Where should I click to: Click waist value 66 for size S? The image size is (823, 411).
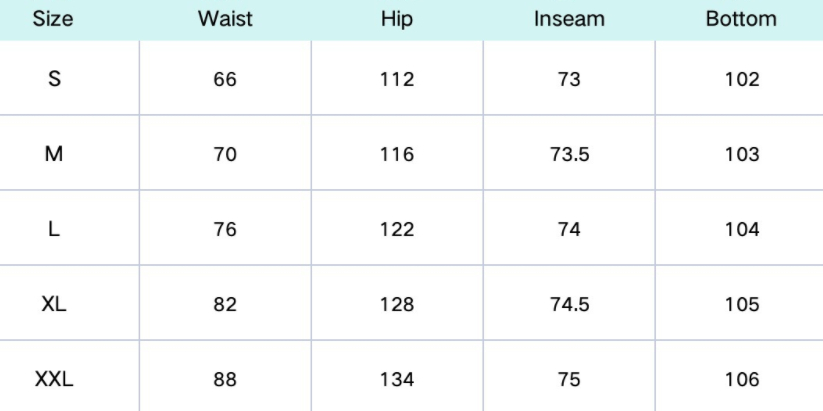pos(225,80)
